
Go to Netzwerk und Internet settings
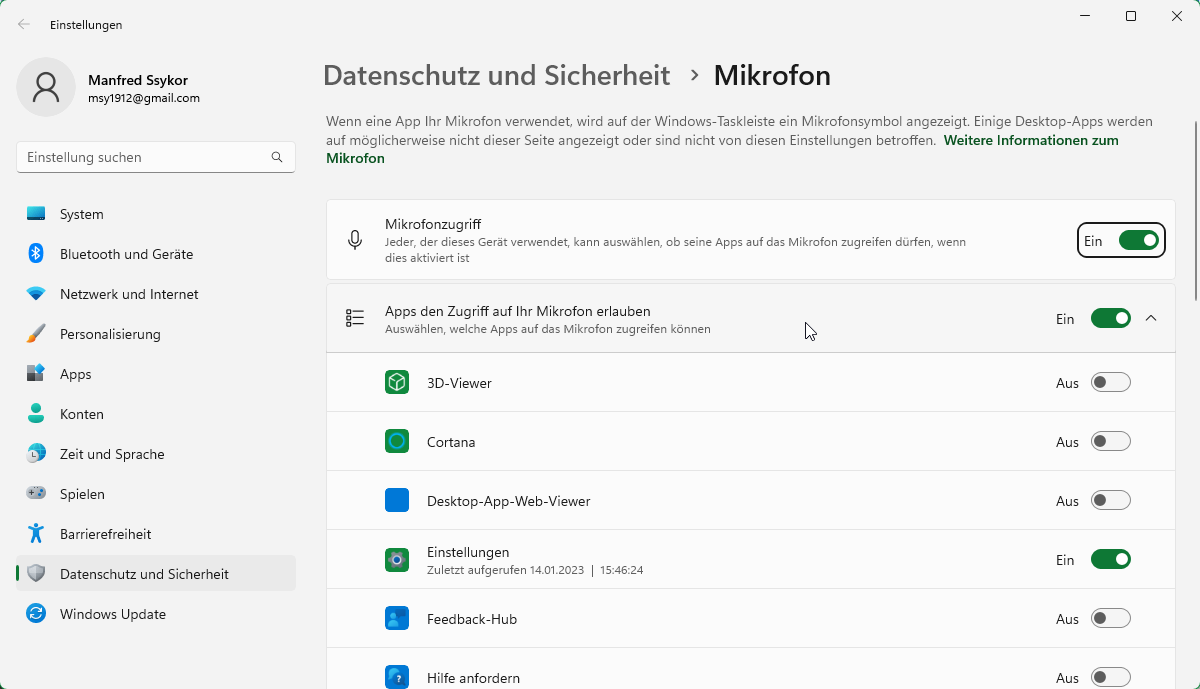click(129, 294)
